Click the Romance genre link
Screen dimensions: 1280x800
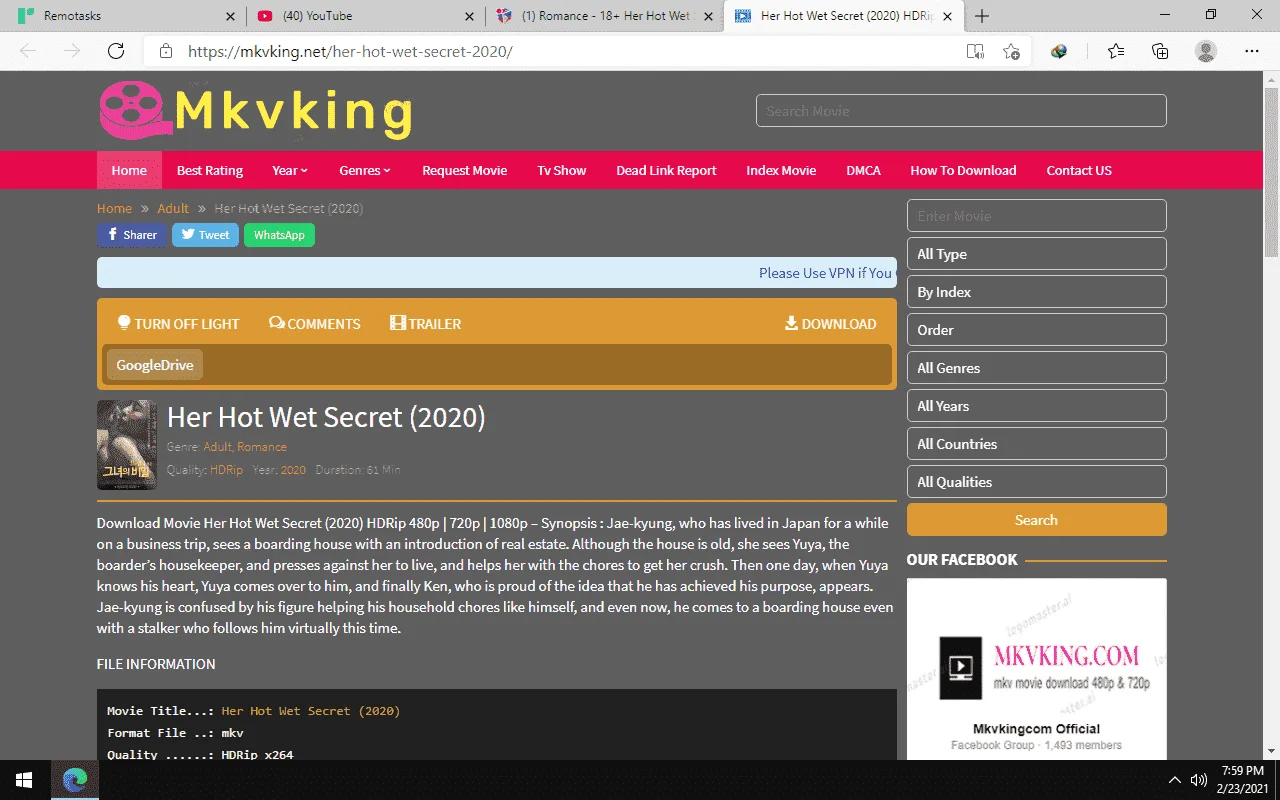point(262,447)
